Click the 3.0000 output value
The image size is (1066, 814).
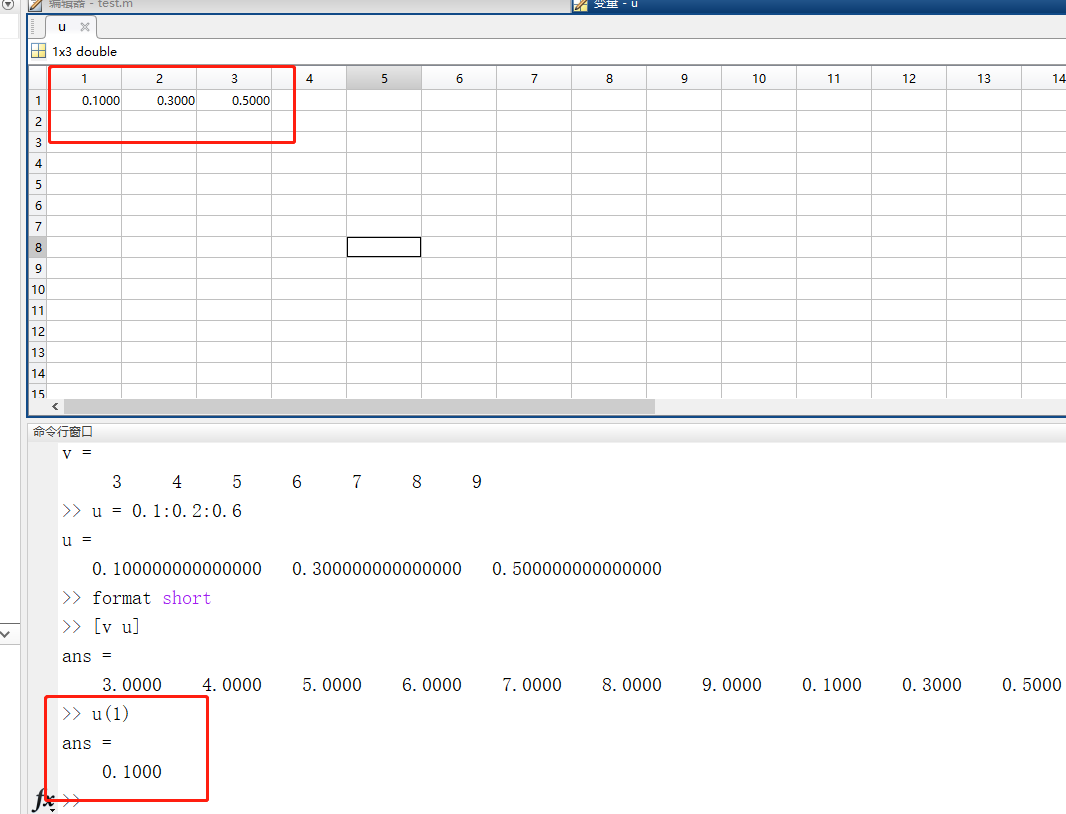coord(132,685)
